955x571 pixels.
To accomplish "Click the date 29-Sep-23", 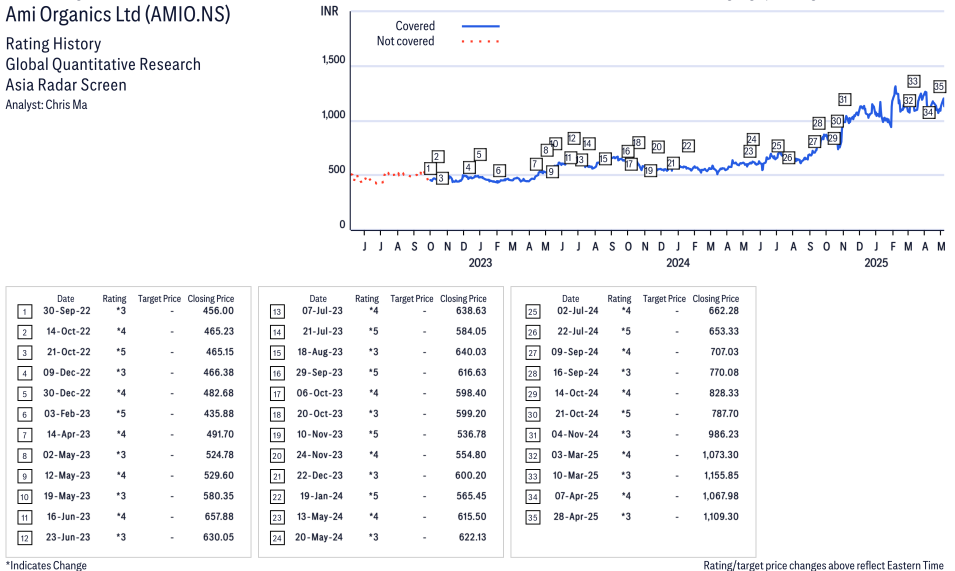I will (319, 373).
